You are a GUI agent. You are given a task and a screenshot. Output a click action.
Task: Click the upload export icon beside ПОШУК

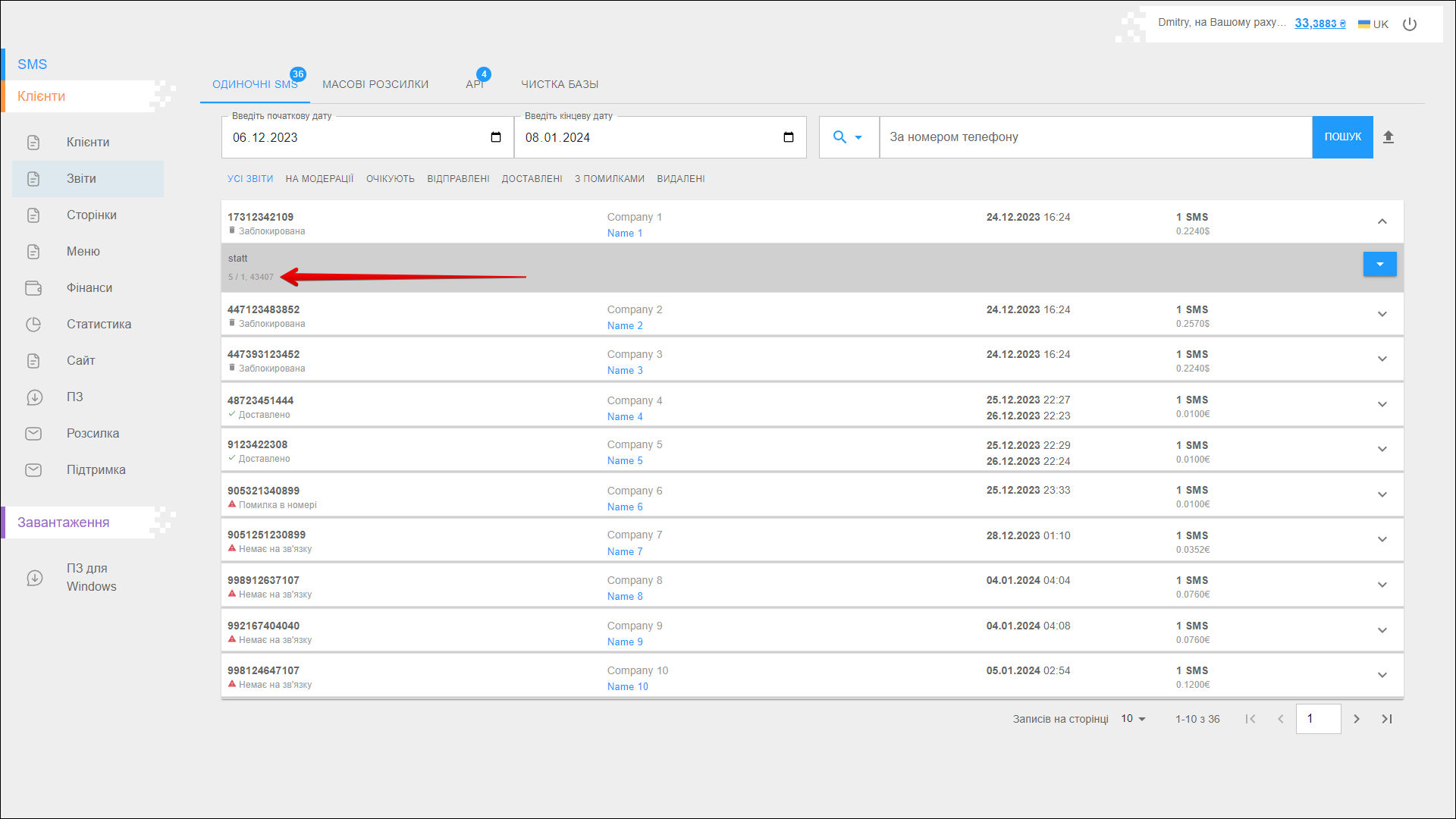1389,137
